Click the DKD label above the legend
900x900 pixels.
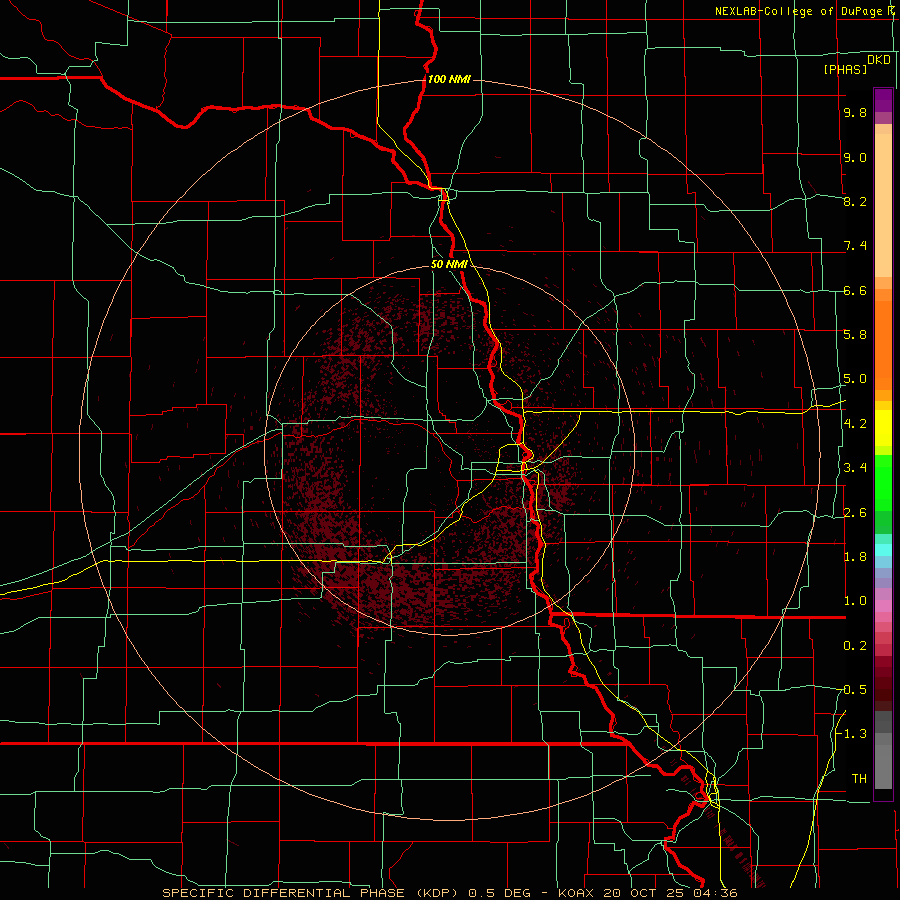879,60
